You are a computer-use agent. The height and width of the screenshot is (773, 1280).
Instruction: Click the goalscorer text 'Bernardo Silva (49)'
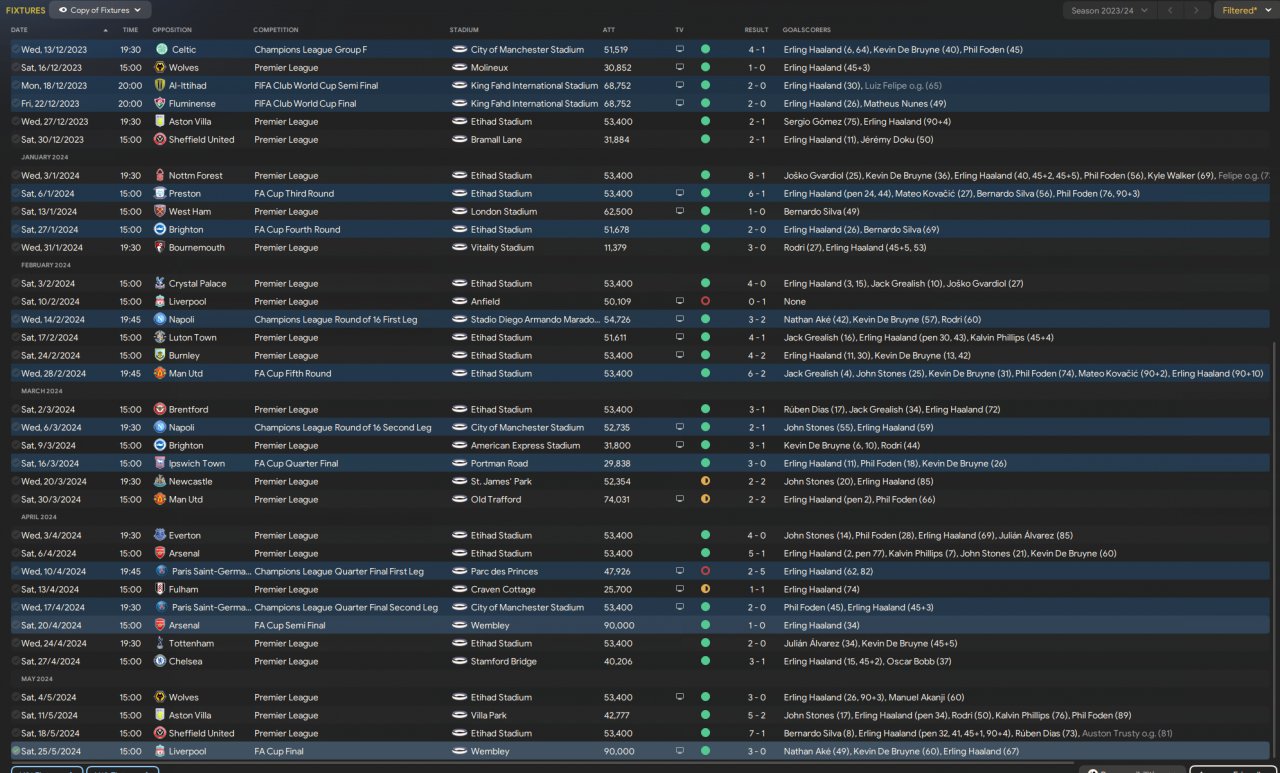822,211
